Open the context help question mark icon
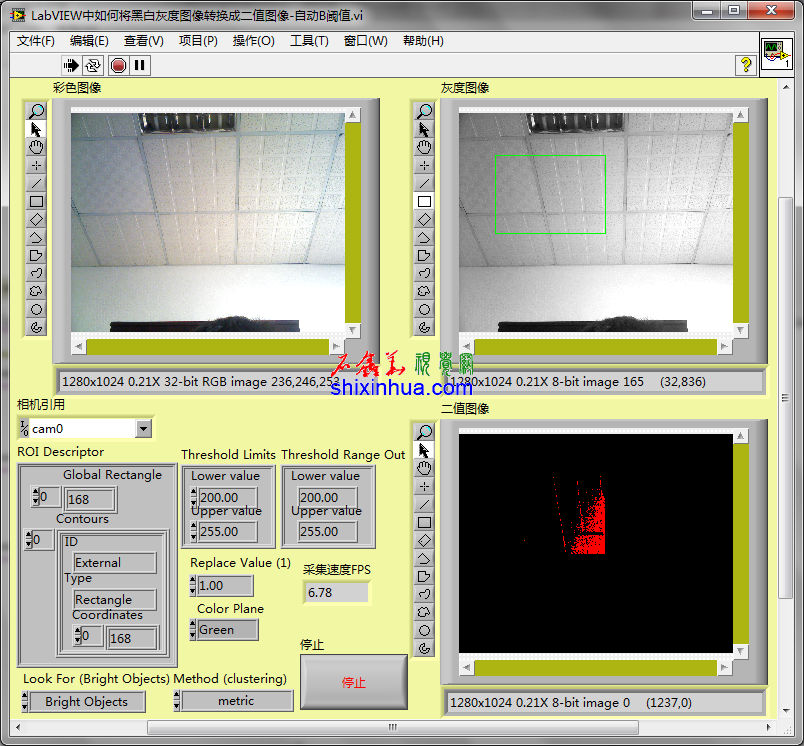The width and height of the screenshot is (804, 746). pyautogui.click(x=745, y=65)
